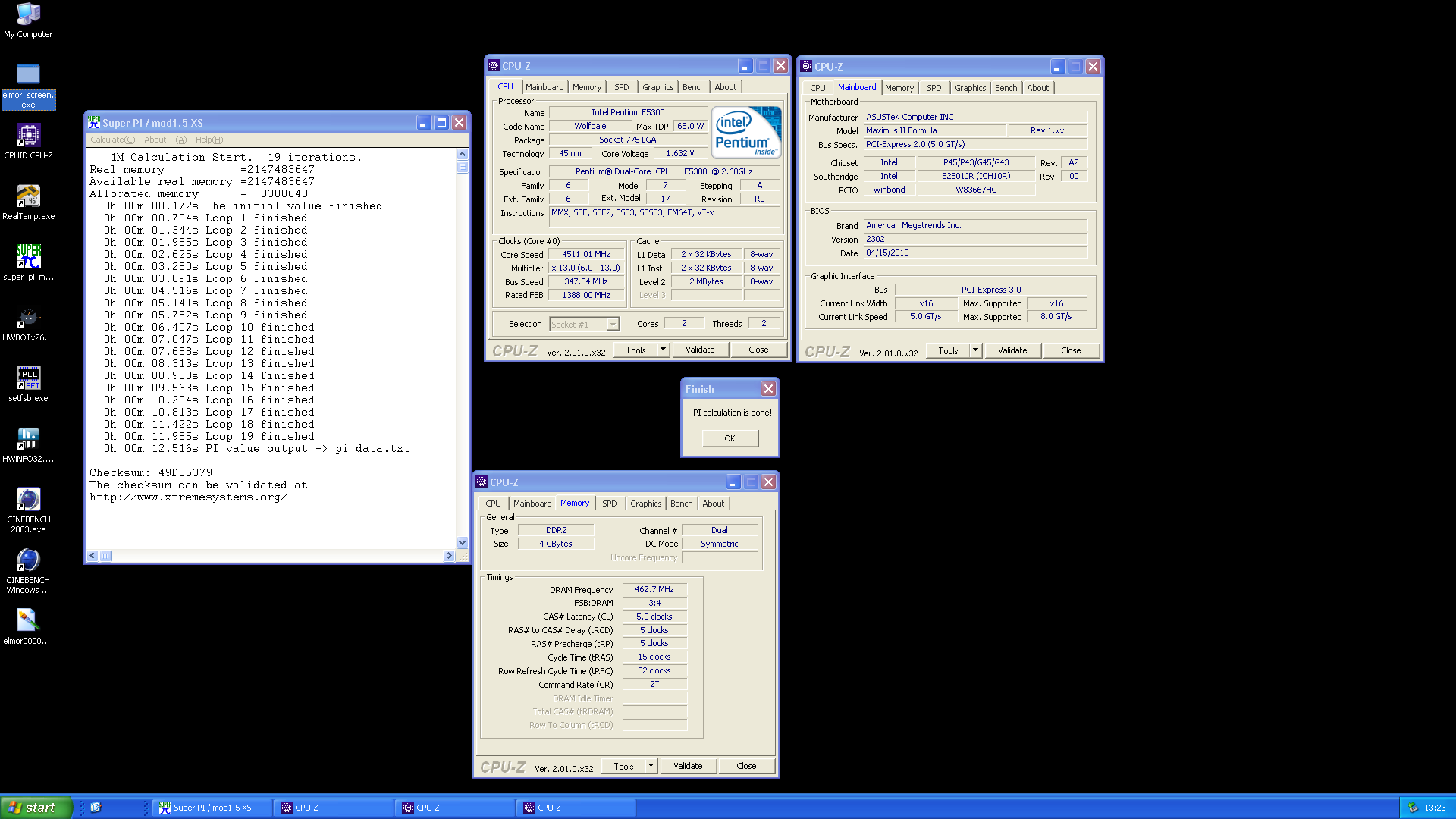Click the Checksum: 49D55379 line
Image resolution: width=1456 pixels, height=819 pixels.
point(151,472)
